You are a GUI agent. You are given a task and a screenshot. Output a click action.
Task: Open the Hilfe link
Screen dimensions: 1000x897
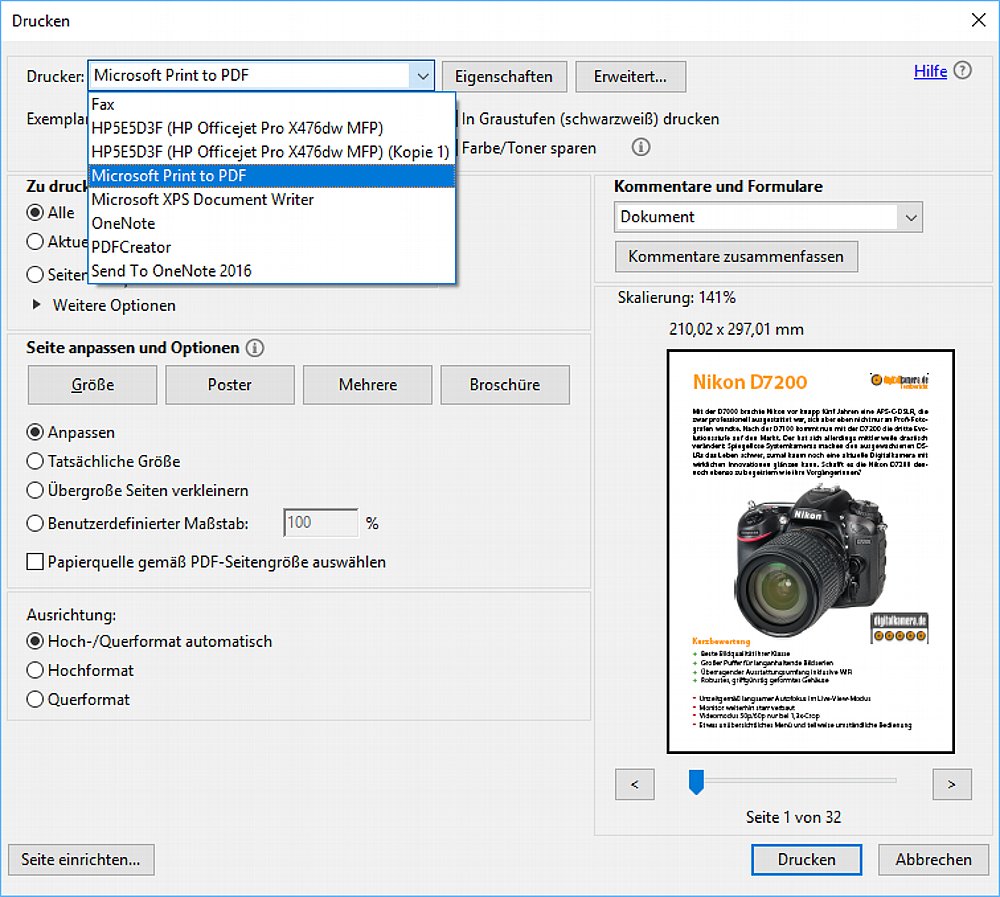click(x=930, y=72)
